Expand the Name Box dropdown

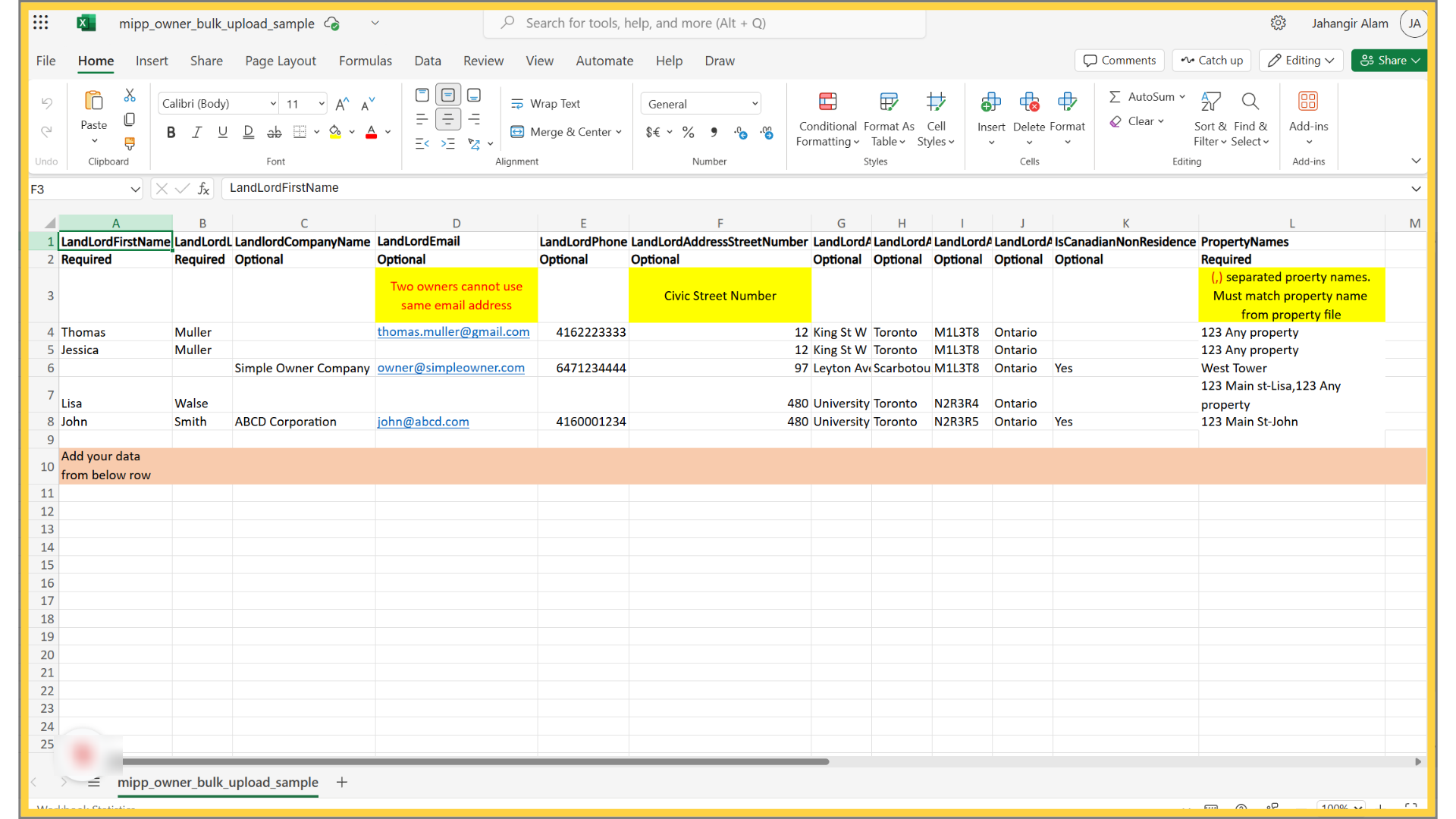coord(134,190)
